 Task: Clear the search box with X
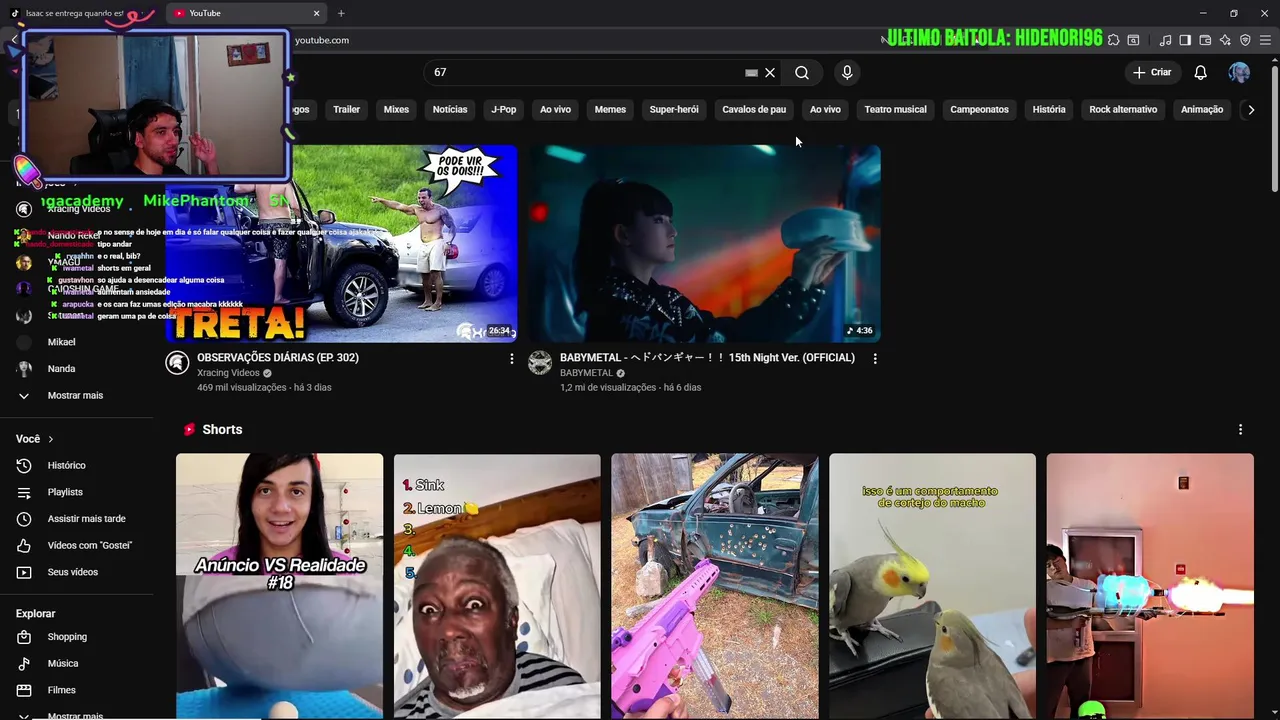(x=770, y=72)
